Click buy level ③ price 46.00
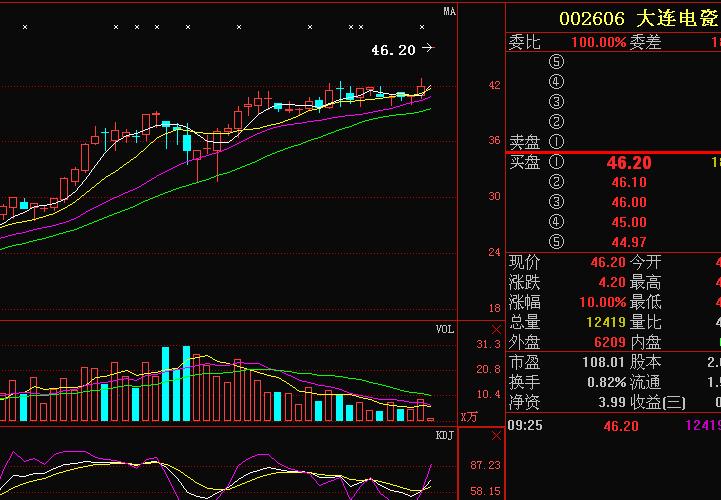This screenshot has height=500, width=721. (x=629, y=202)
